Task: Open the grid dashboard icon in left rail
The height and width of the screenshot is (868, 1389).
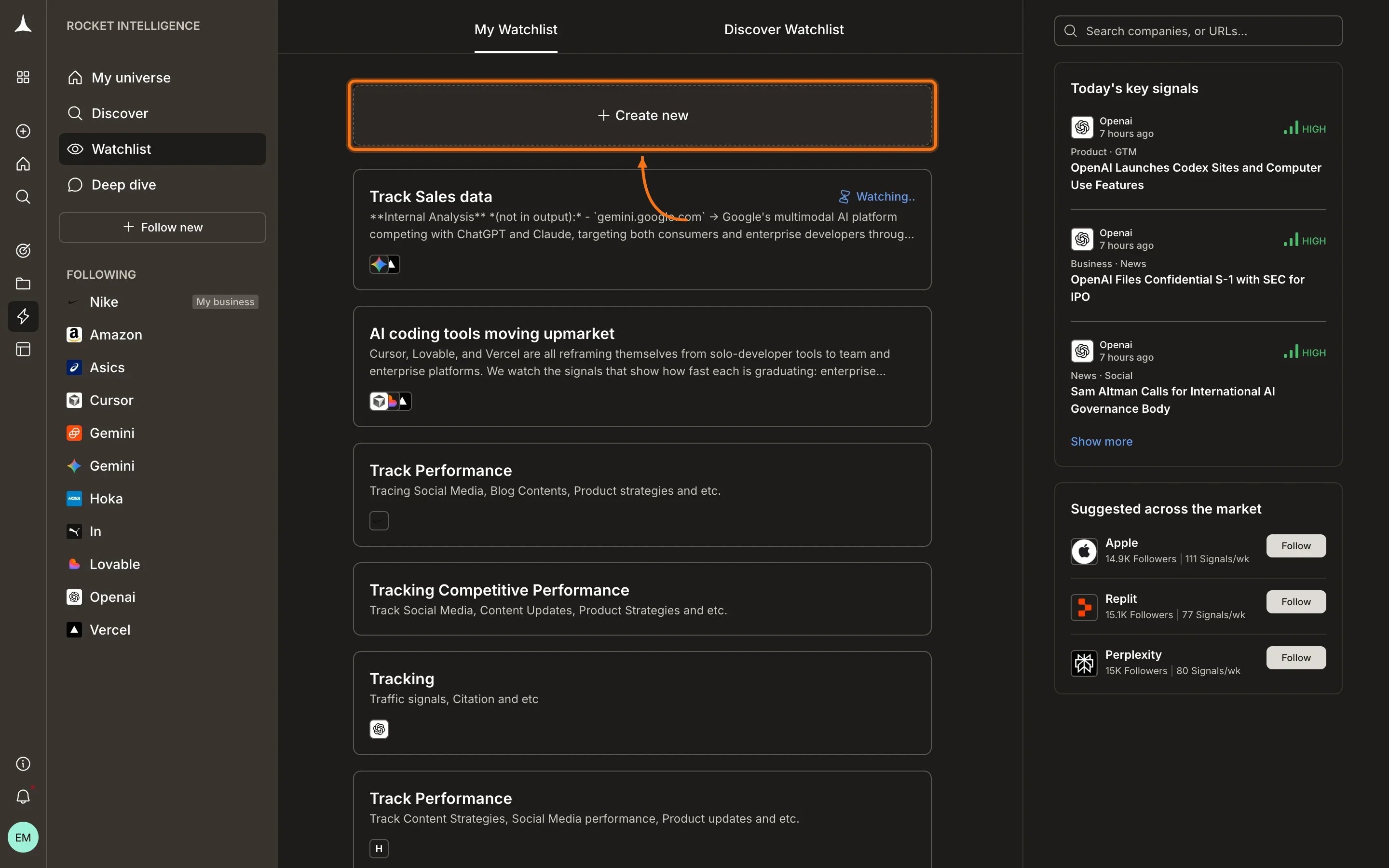Action: [23, 77]
